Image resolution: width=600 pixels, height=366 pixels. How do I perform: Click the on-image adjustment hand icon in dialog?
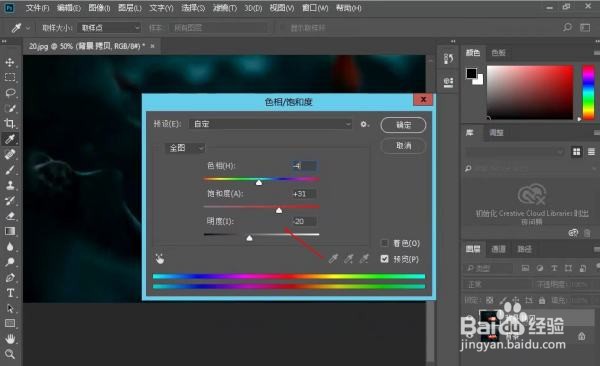tap(160, 259)
